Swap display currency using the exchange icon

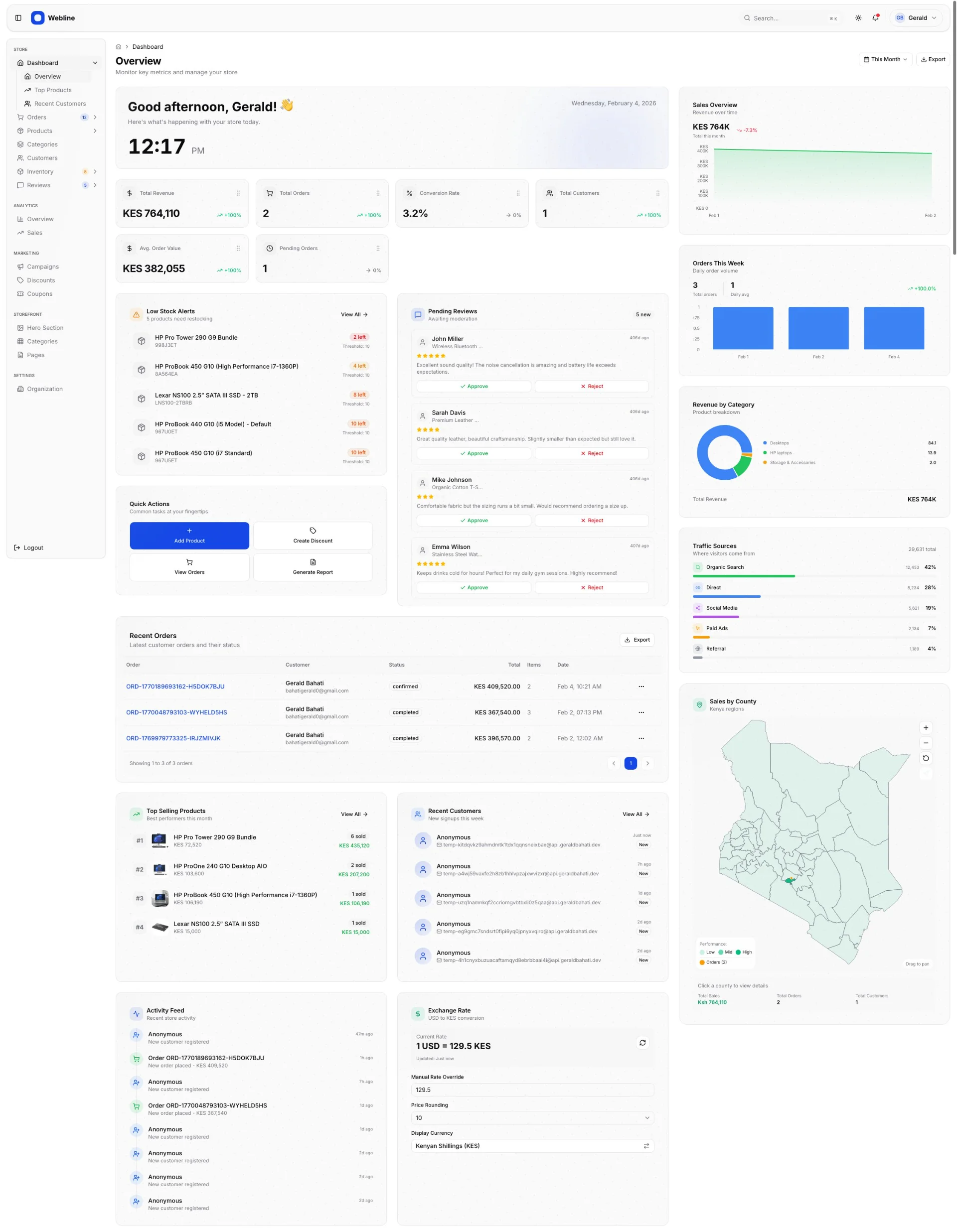click(646, 1146)
